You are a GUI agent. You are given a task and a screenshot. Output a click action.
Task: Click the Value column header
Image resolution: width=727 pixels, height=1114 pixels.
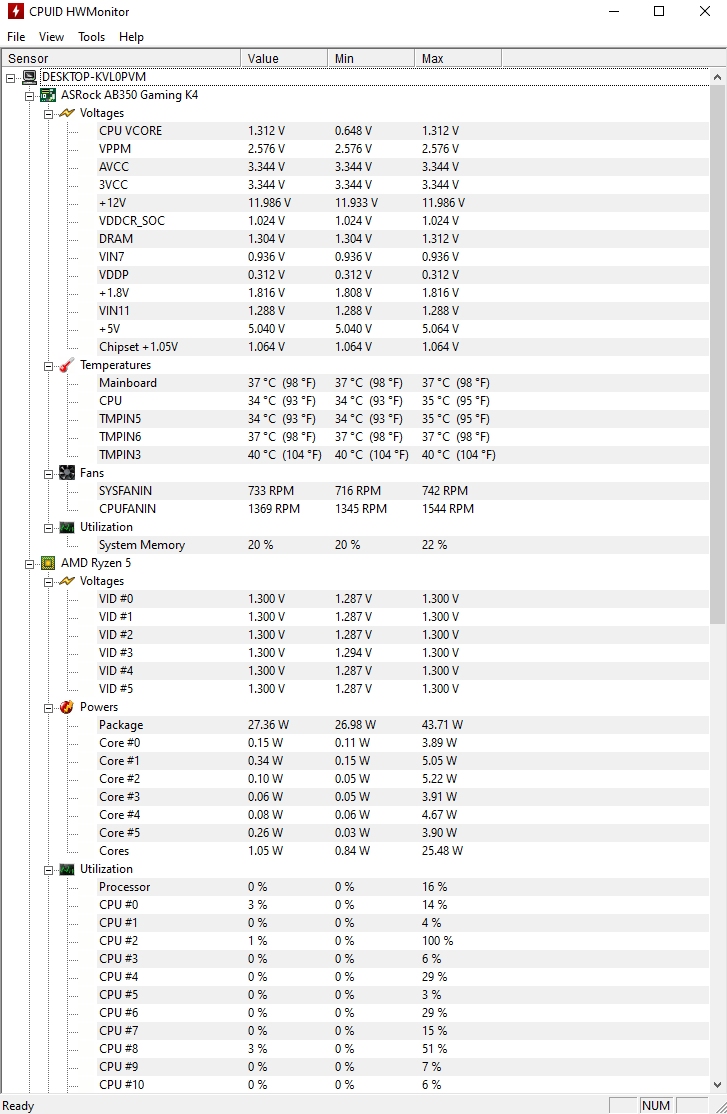(x=284, y=58)
